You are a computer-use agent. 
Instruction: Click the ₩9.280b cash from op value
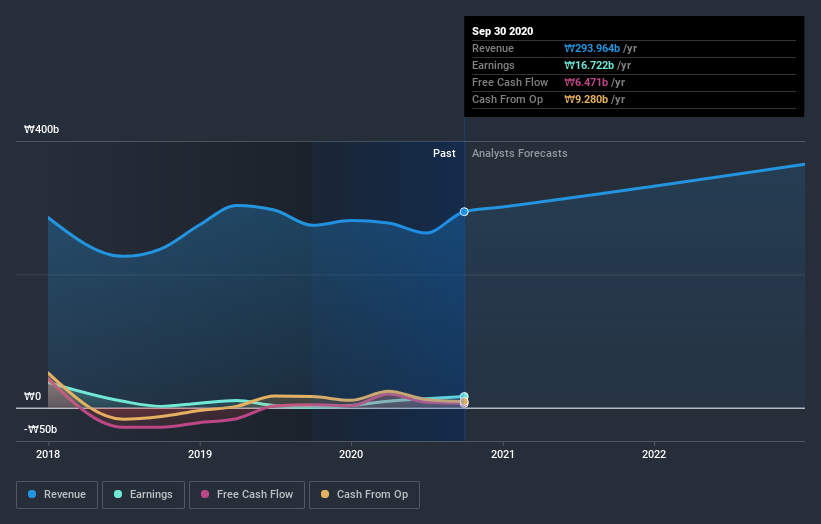coord(586,99)
